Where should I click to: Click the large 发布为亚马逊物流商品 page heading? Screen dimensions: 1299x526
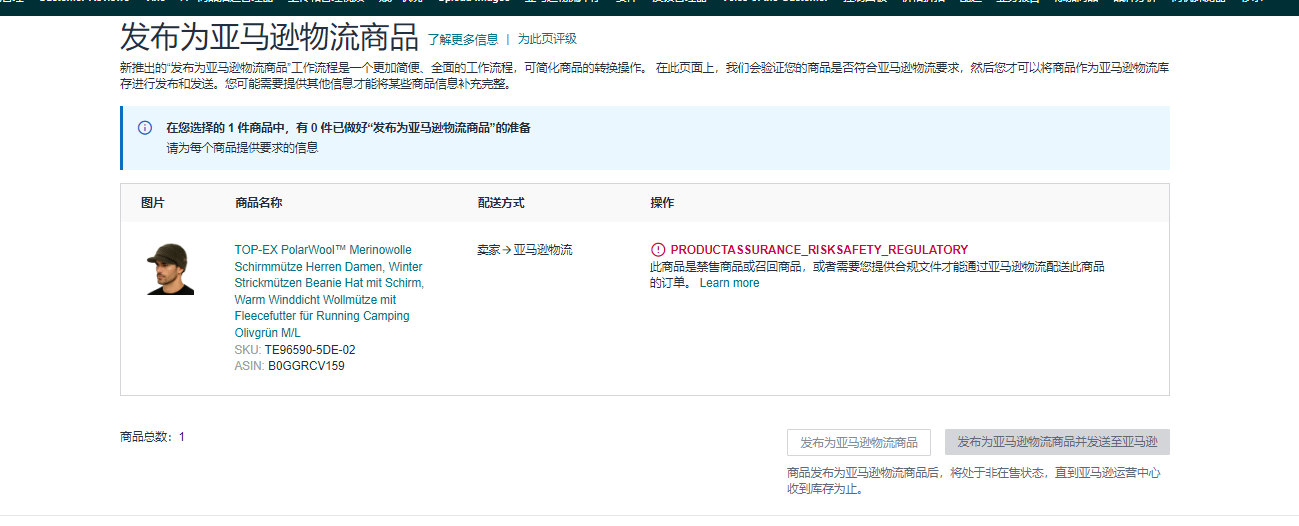coord(268,38)
